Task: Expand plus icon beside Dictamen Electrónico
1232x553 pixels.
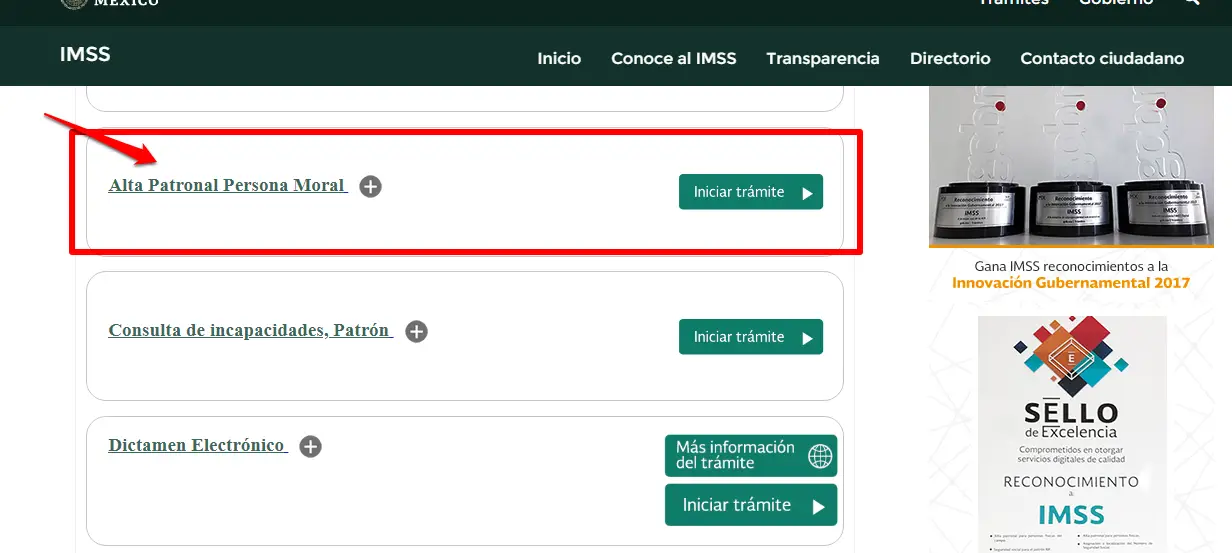Action: coord(311,446)
